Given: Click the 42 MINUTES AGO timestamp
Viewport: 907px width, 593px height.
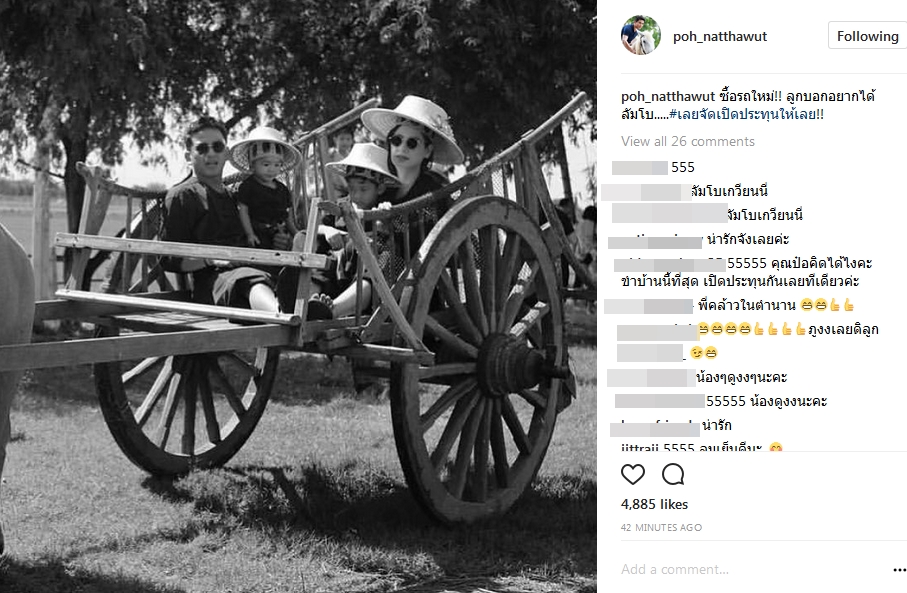Looking at the screenshot, I should (661, 528).
